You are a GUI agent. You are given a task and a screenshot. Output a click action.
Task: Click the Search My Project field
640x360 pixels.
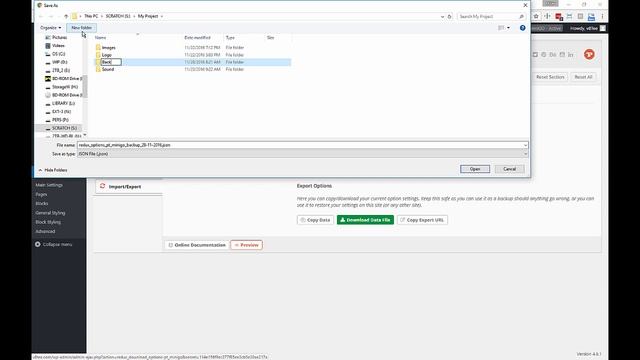(x=491, y=16)
